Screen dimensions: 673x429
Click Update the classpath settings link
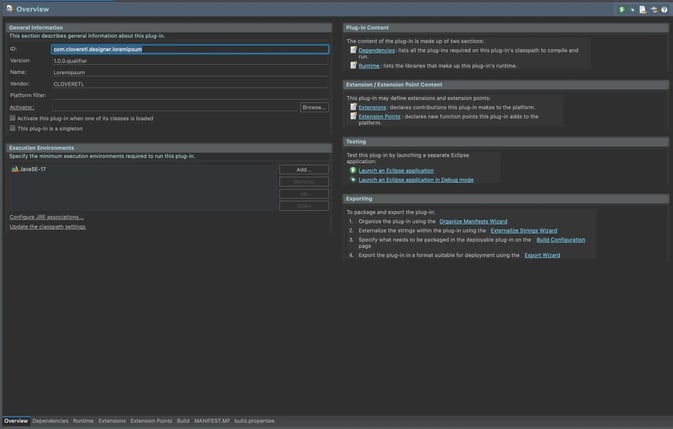pyautogui.click(x=48, y=227)
